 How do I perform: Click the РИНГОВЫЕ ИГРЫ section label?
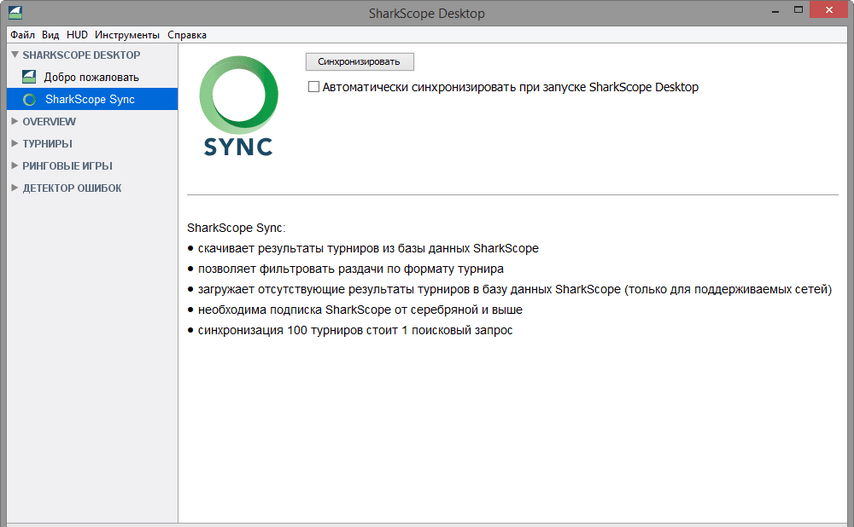[68, 166]
